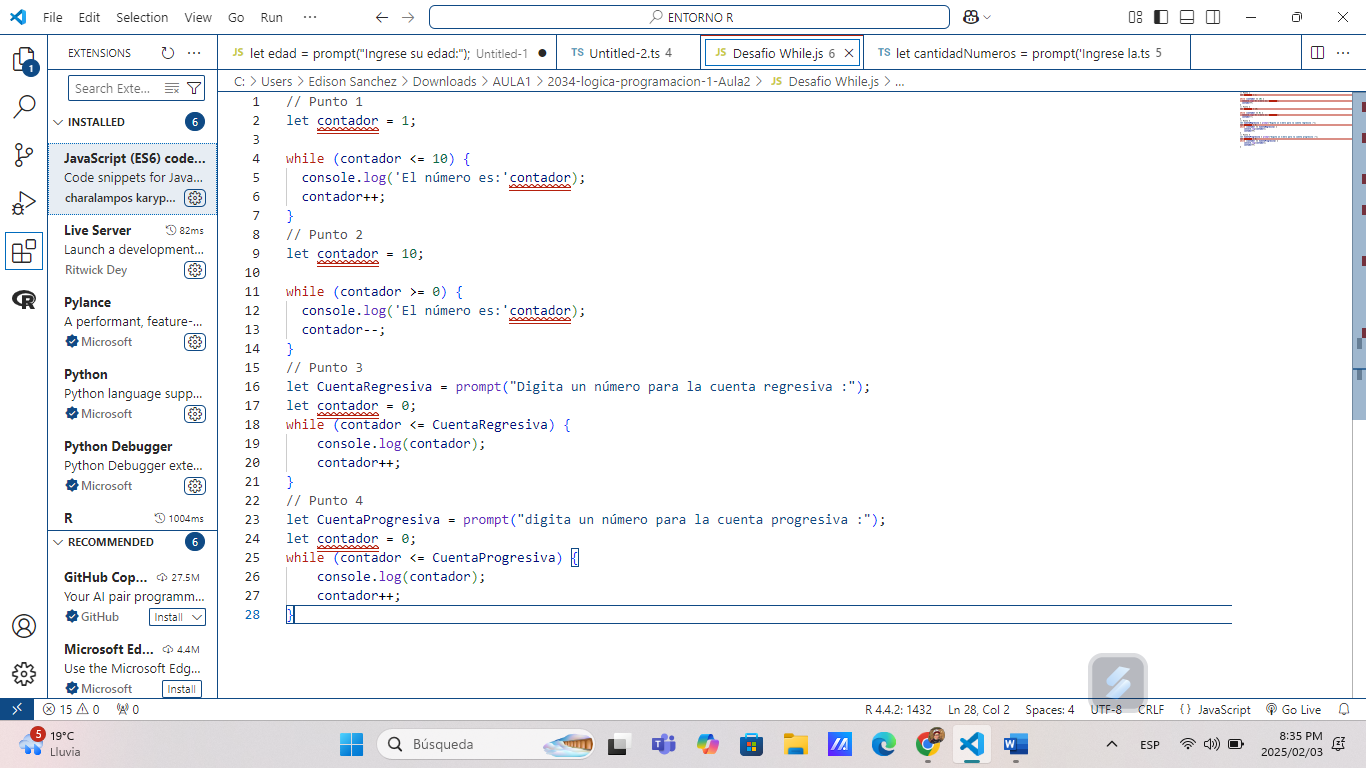Open the R extension view icon
Image resolution: width=1366 pixels, height=768 pixels.
[x=24, y=300]
